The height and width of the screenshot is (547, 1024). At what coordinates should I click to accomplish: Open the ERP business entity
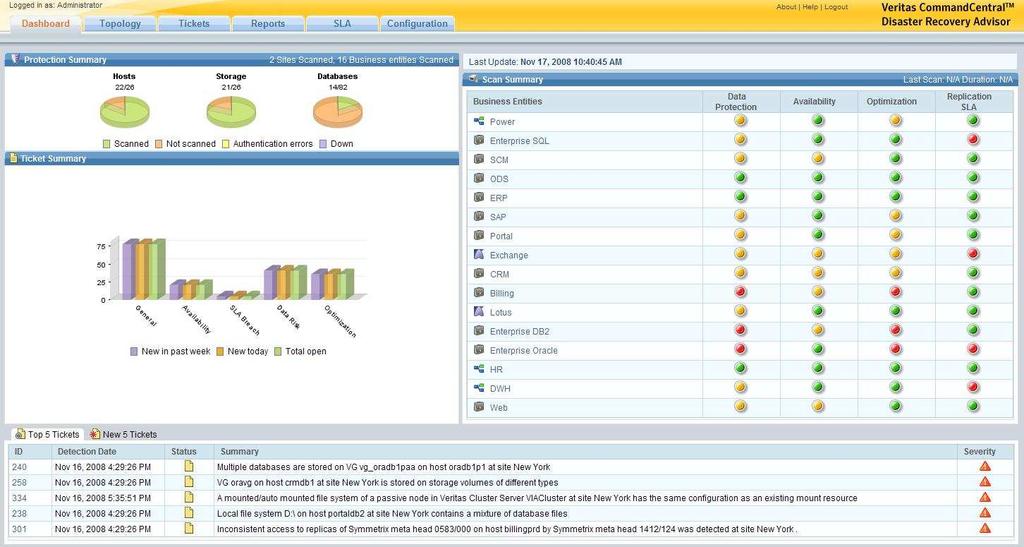[499, 198]
